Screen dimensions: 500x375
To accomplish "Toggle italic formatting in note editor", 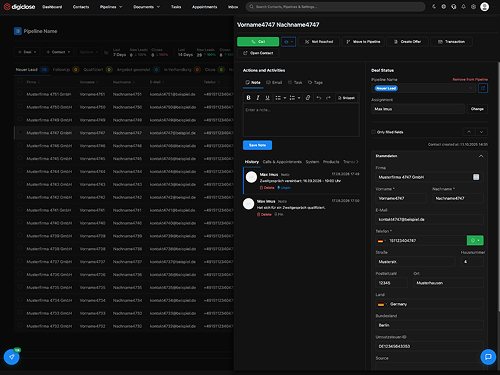I will click(258, 98).
